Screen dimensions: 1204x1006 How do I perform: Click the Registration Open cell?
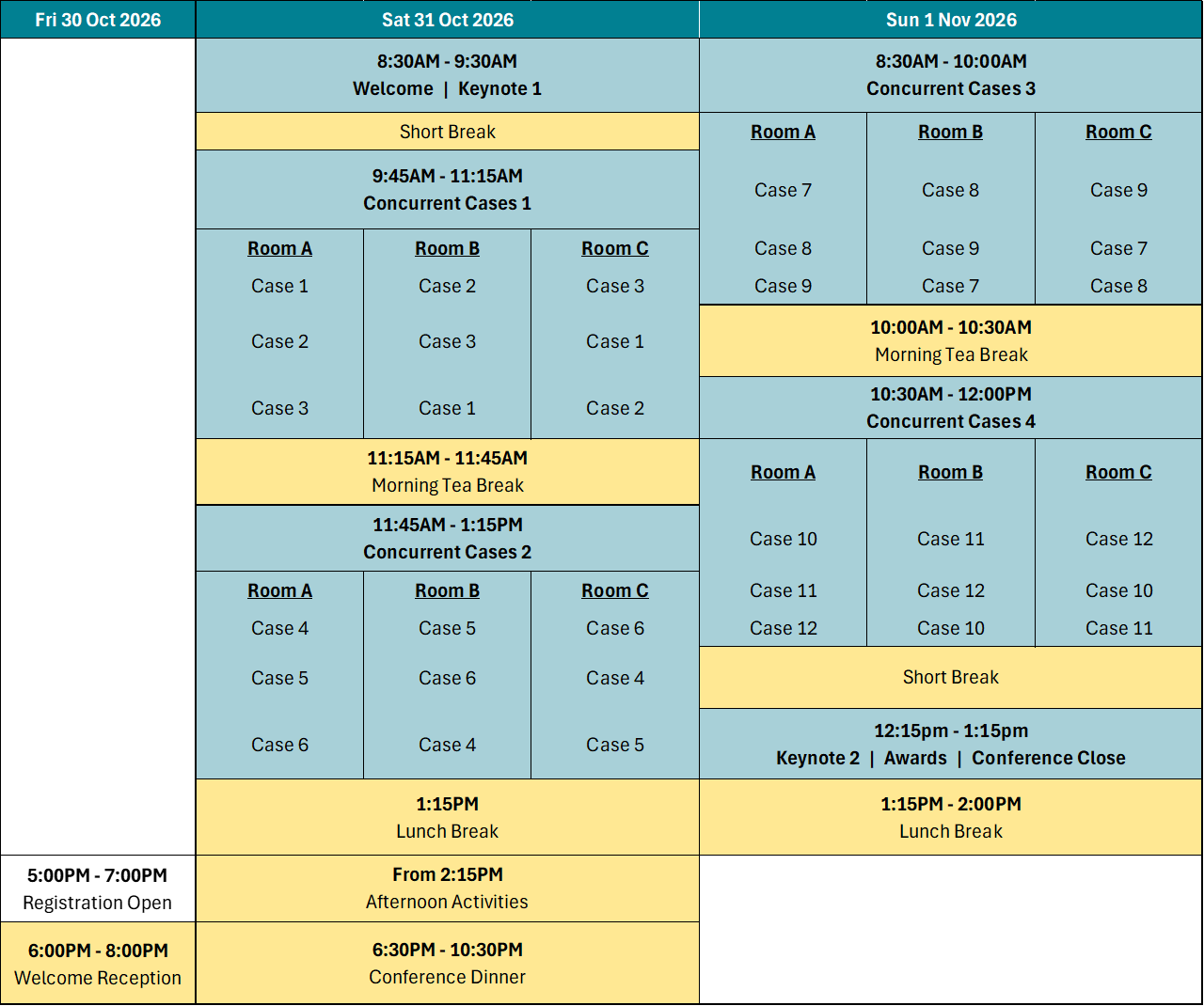click(x=98, y=888)
